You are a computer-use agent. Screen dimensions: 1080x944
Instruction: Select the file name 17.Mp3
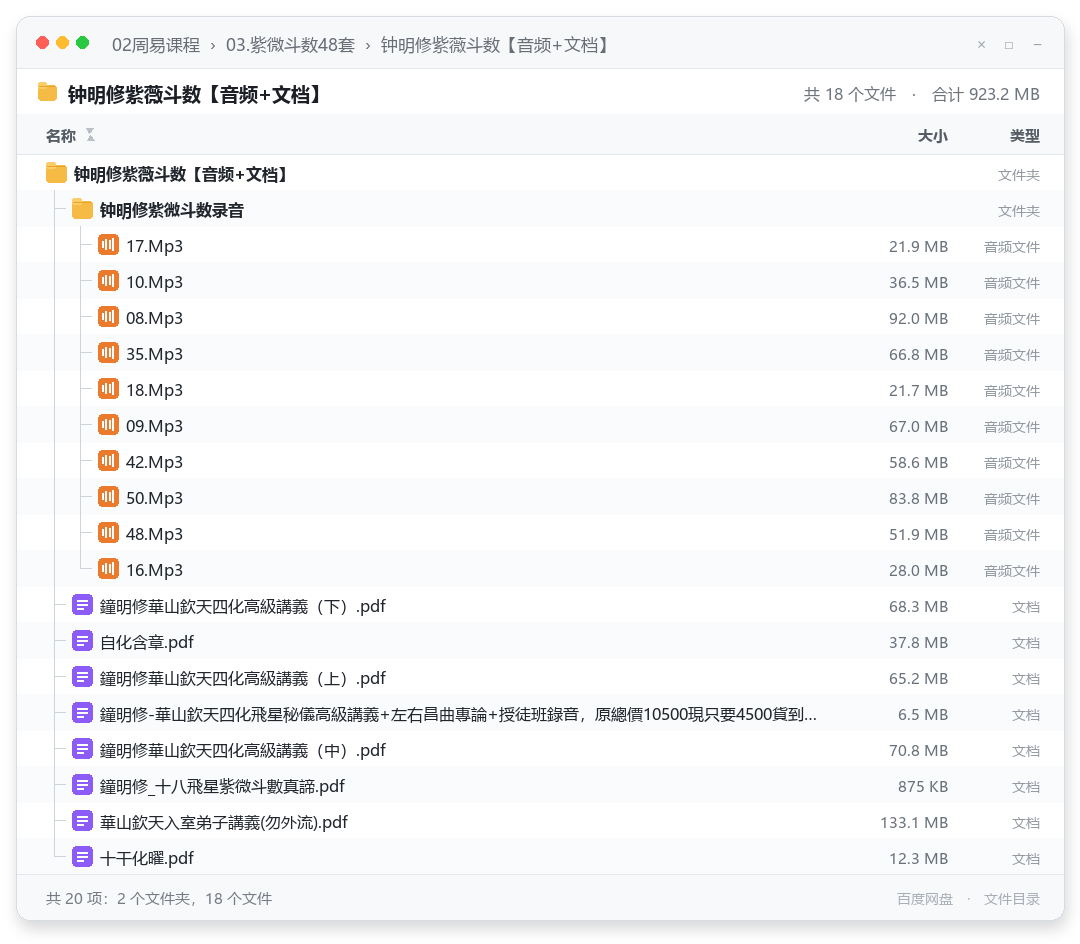point(154,247)
